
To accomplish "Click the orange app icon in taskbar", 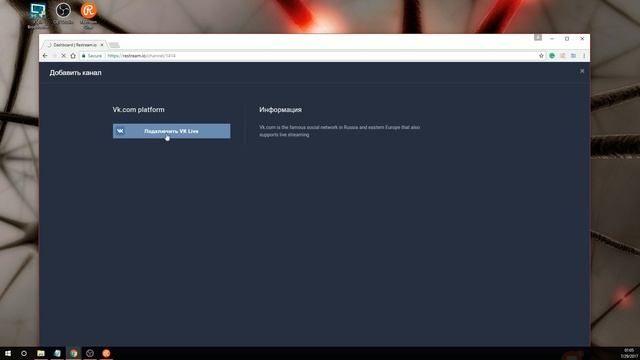I will click(x=106, y=353).
